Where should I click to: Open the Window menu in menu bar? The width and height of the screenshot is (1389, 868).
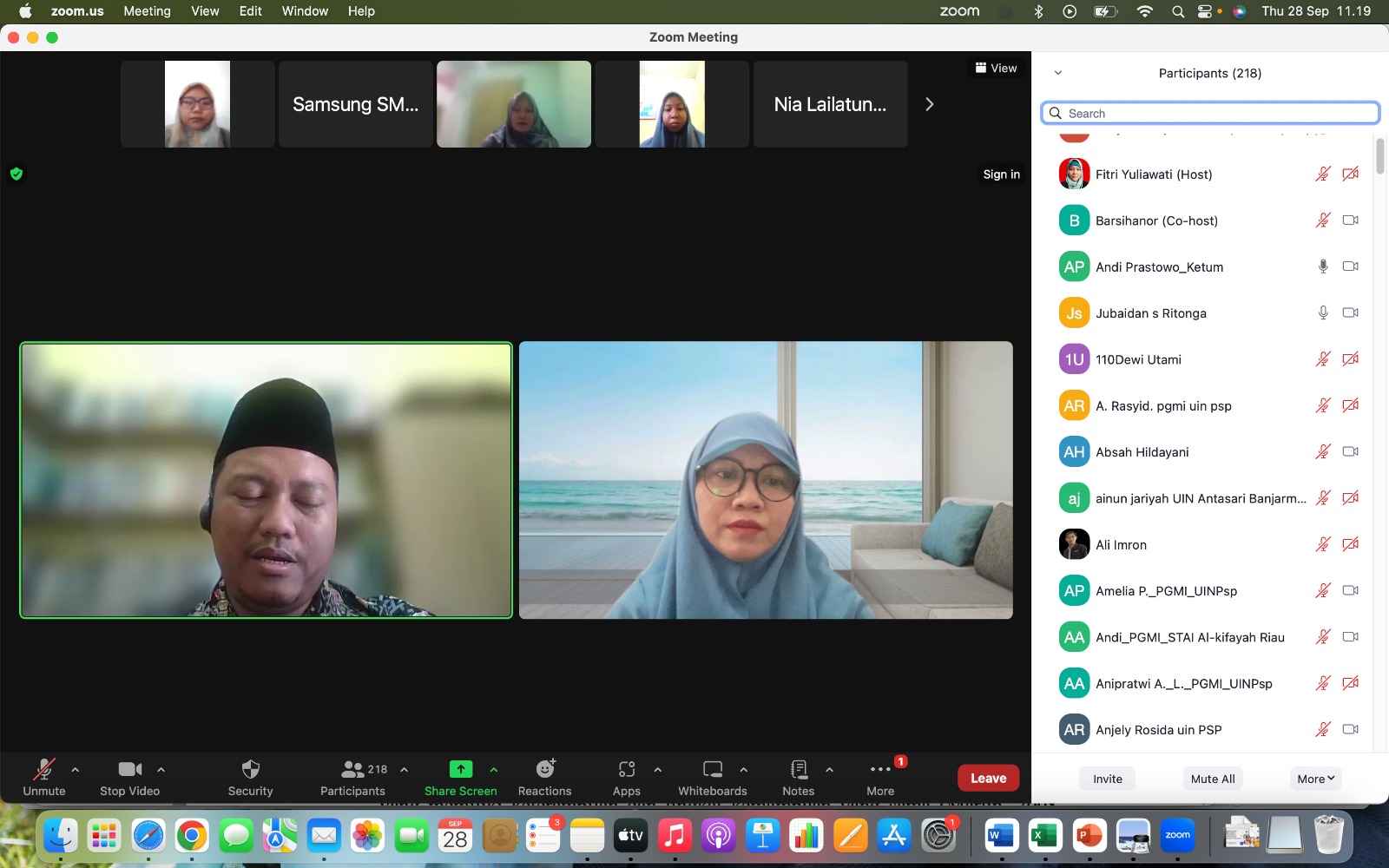point(305,11)
